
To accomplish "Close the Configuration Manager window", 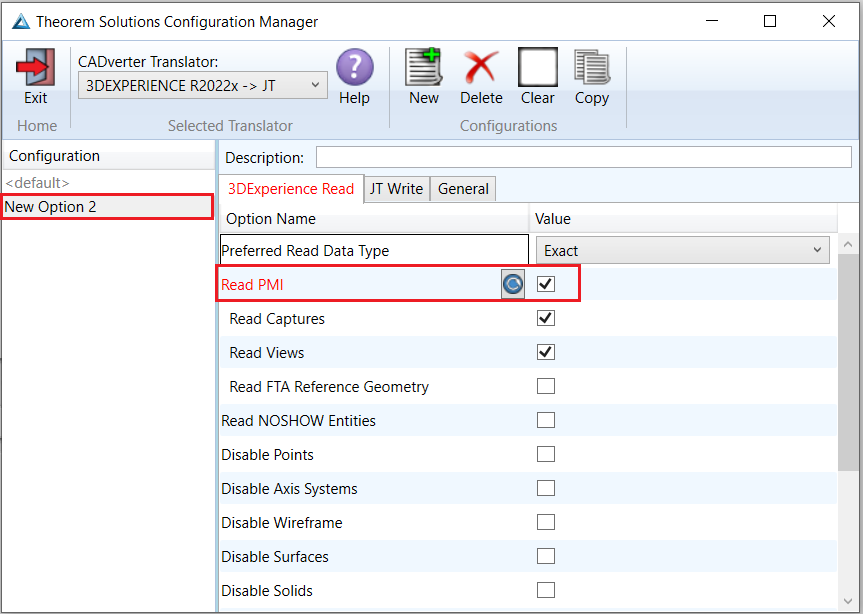I will click(829, 21).
